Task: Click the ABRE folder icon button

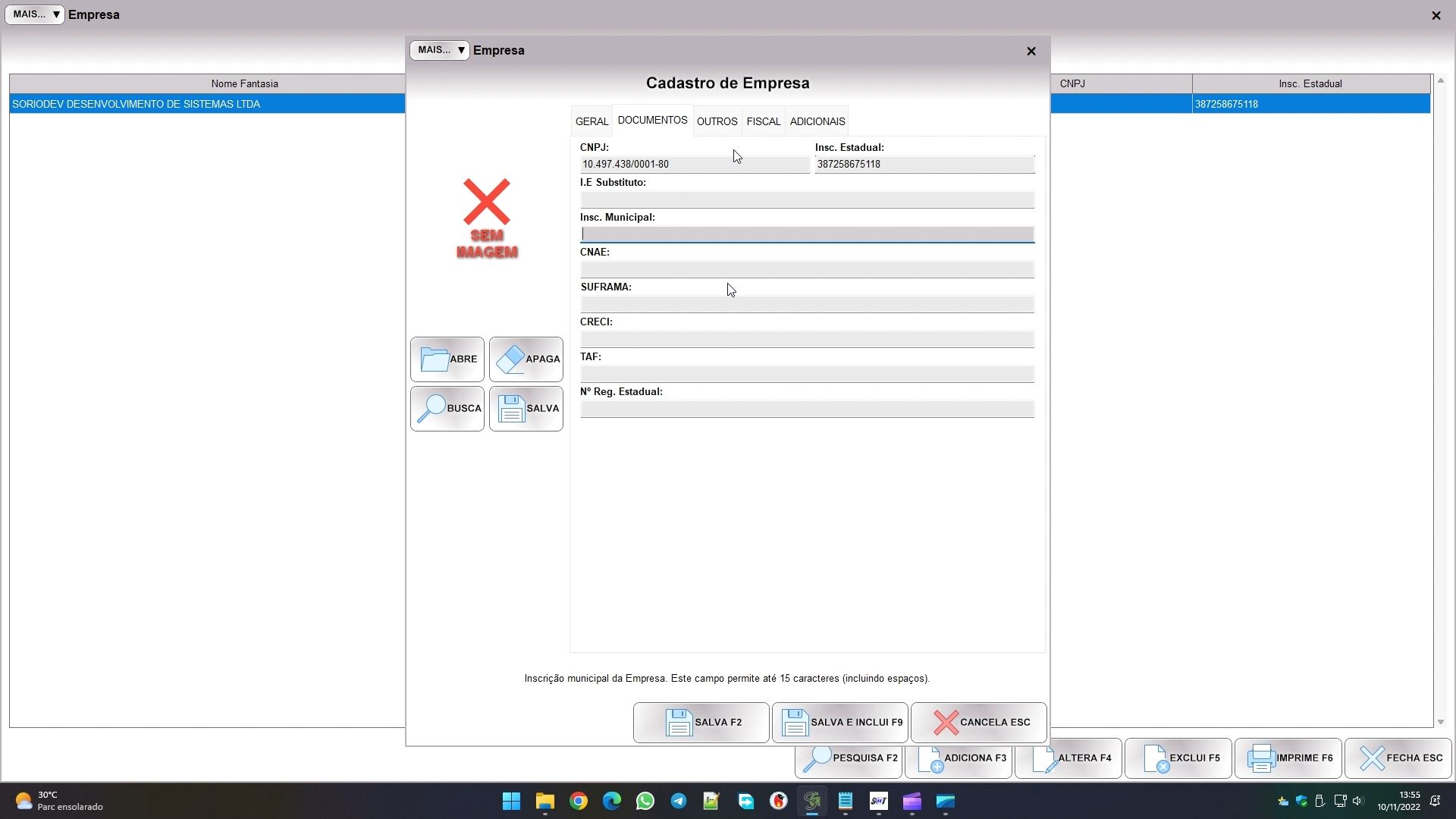Action: (447, 359)
